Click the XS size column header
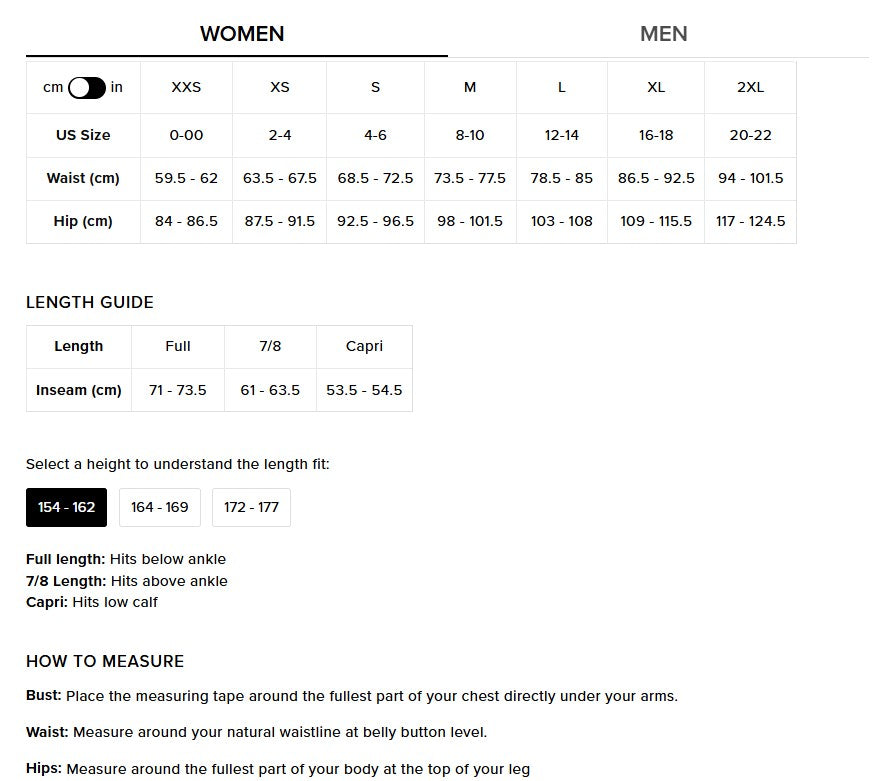 [280, 88]
